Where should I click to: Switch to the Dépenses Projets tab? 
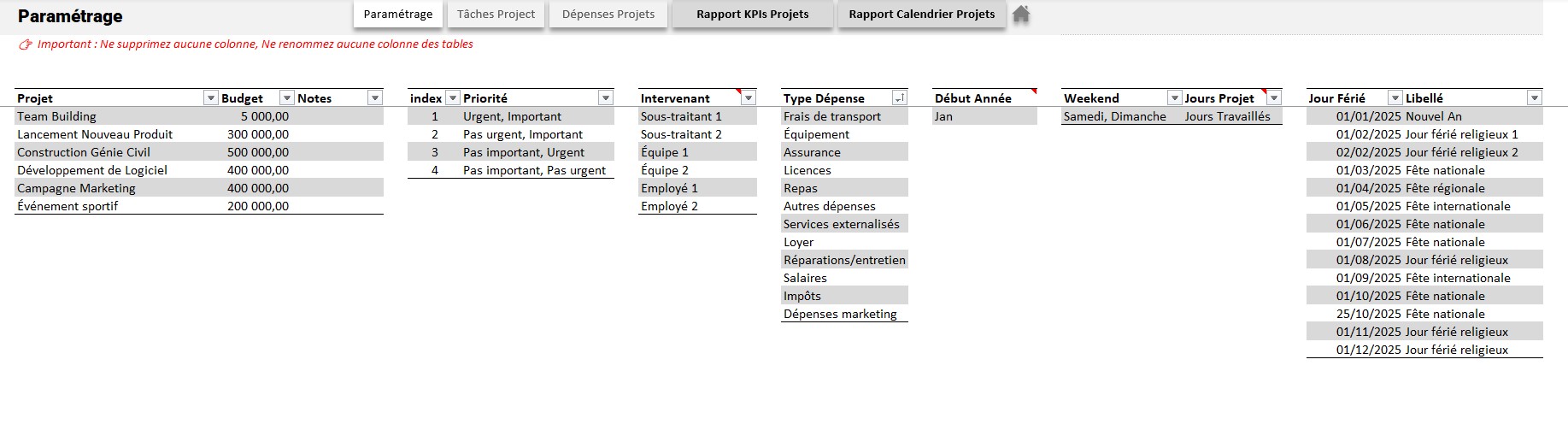click(608, 15)
